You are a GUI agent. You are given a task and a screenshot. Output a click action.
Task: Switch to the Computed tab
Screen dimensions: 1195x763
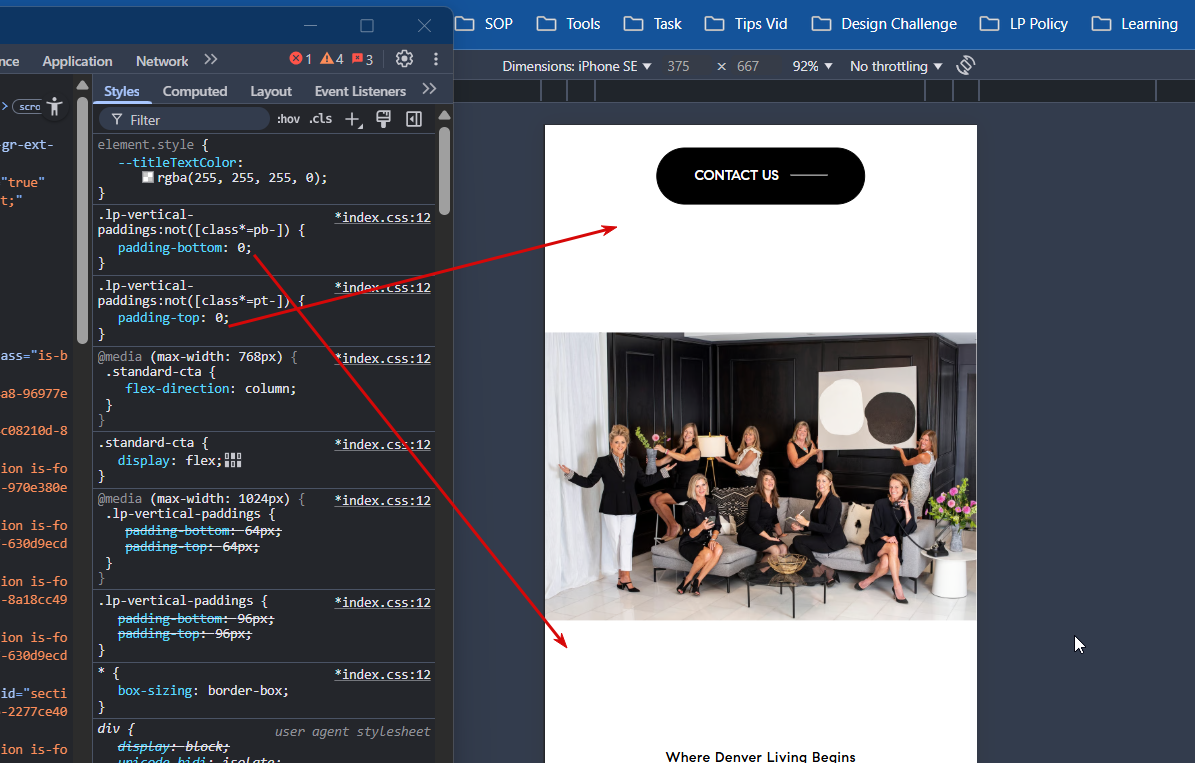[x=195, y=91]
